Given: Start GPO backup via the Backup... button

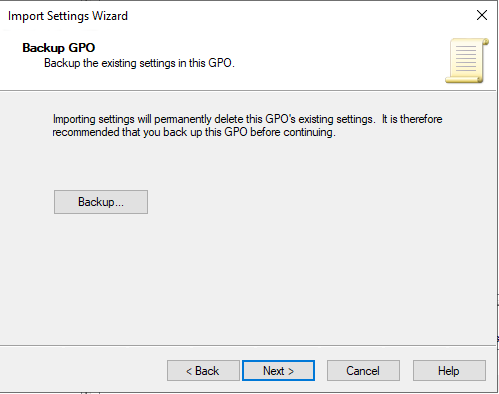Looking at the screenshot, I should 101,202.
